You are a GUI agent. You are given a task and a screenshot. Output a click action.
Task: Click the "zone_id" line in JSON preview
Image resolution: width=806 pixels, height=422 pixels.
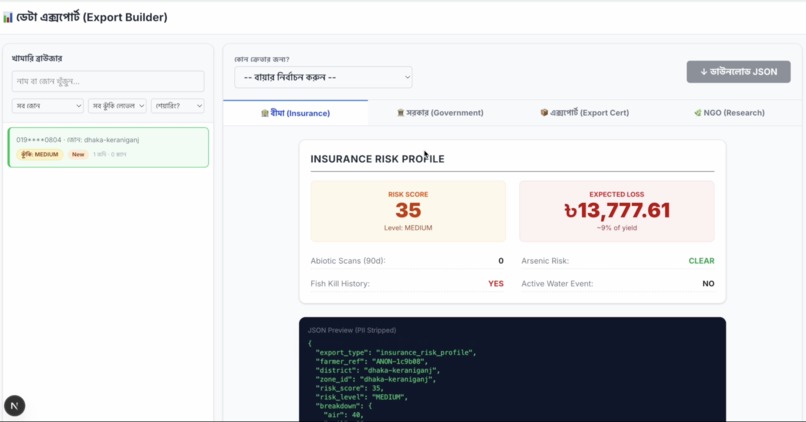point(378,379)
